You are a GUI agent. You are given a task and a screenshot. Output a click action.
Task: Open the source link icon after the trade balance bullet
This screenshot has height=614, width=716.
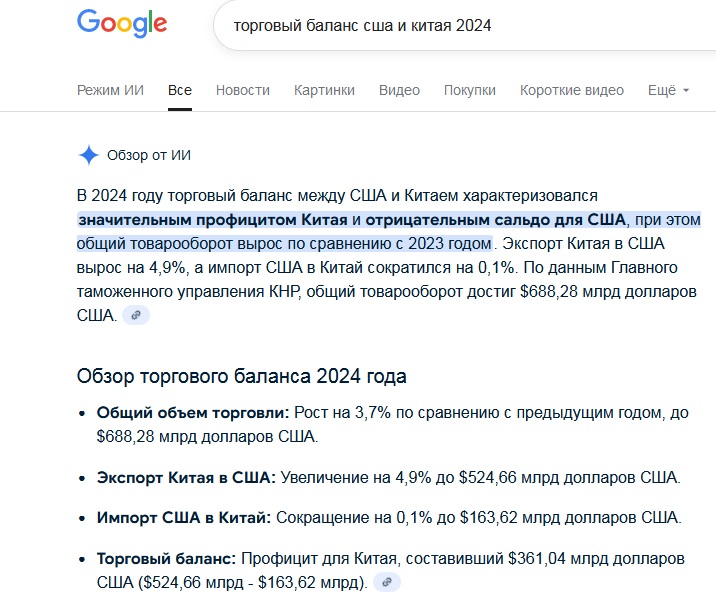coord(387,582)
